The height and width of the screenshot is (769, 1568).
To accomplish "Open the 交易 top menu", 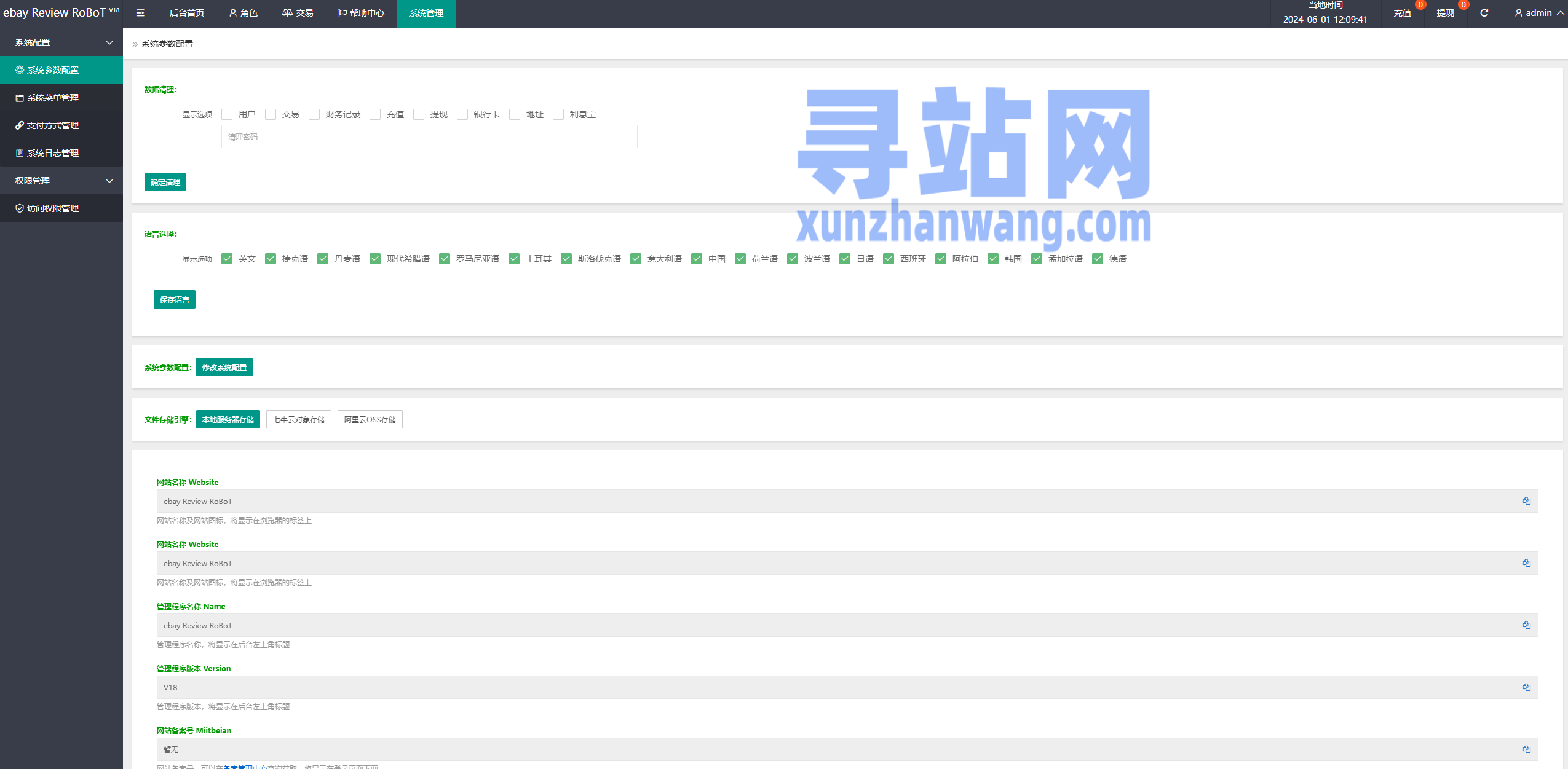I will (298, 13).
